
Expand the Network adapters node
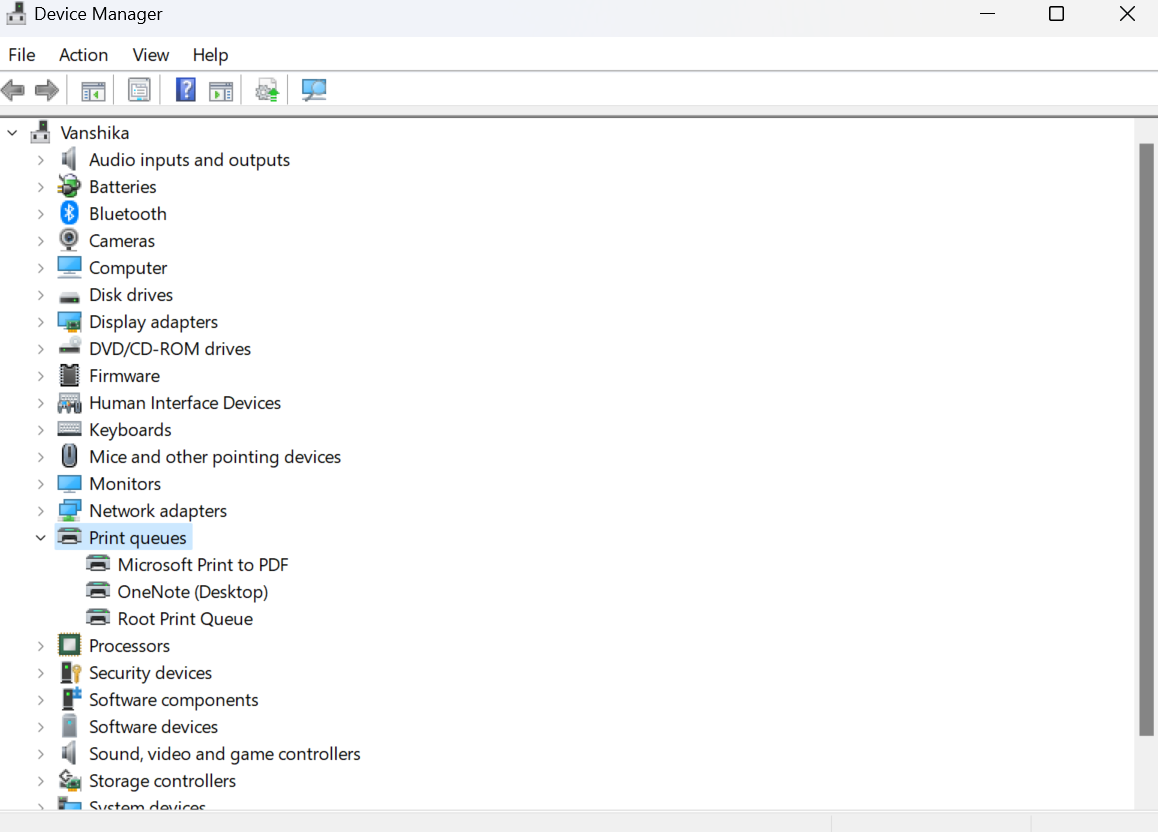41,511
